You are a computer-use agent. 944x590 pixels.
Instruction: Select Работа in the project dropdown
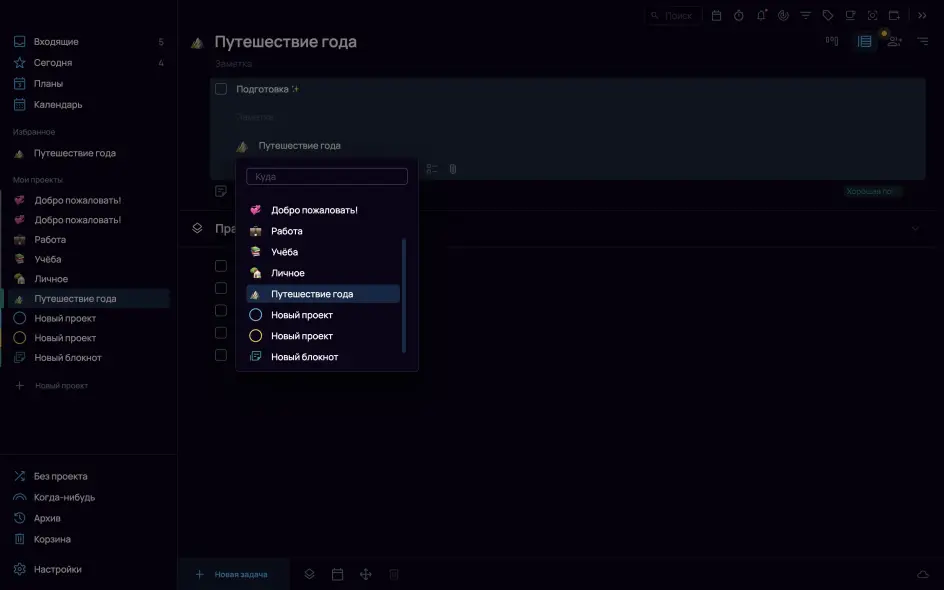point(287,231)
